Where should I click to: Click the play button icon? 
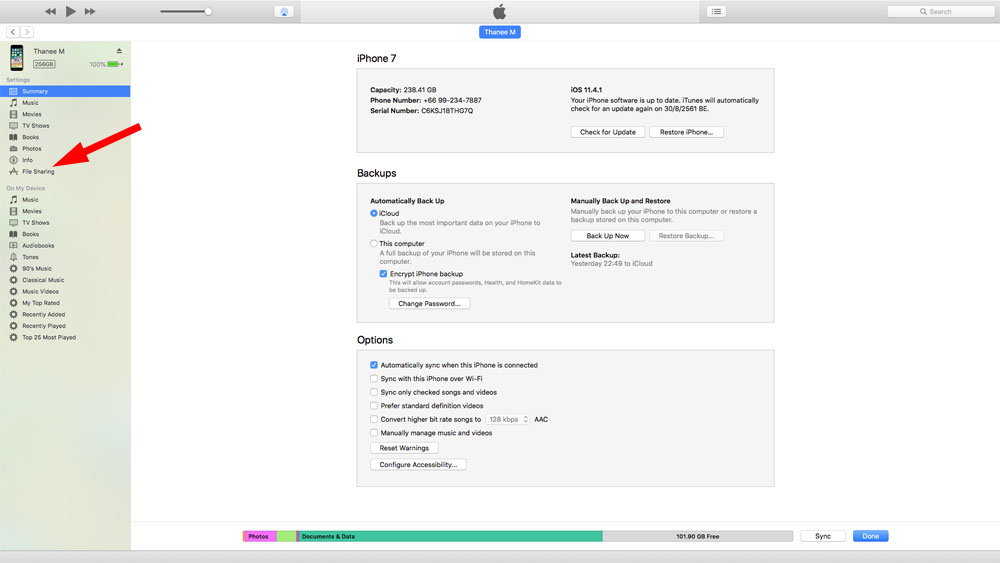[70, 11]
